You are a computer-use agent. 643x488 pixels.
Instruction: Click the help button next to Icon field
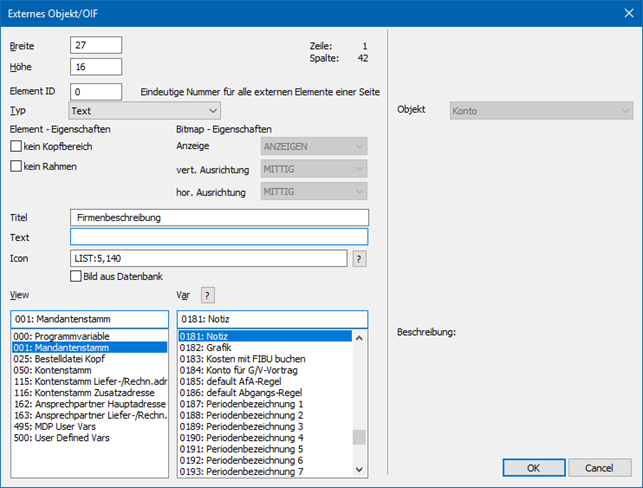pos(359,258)
